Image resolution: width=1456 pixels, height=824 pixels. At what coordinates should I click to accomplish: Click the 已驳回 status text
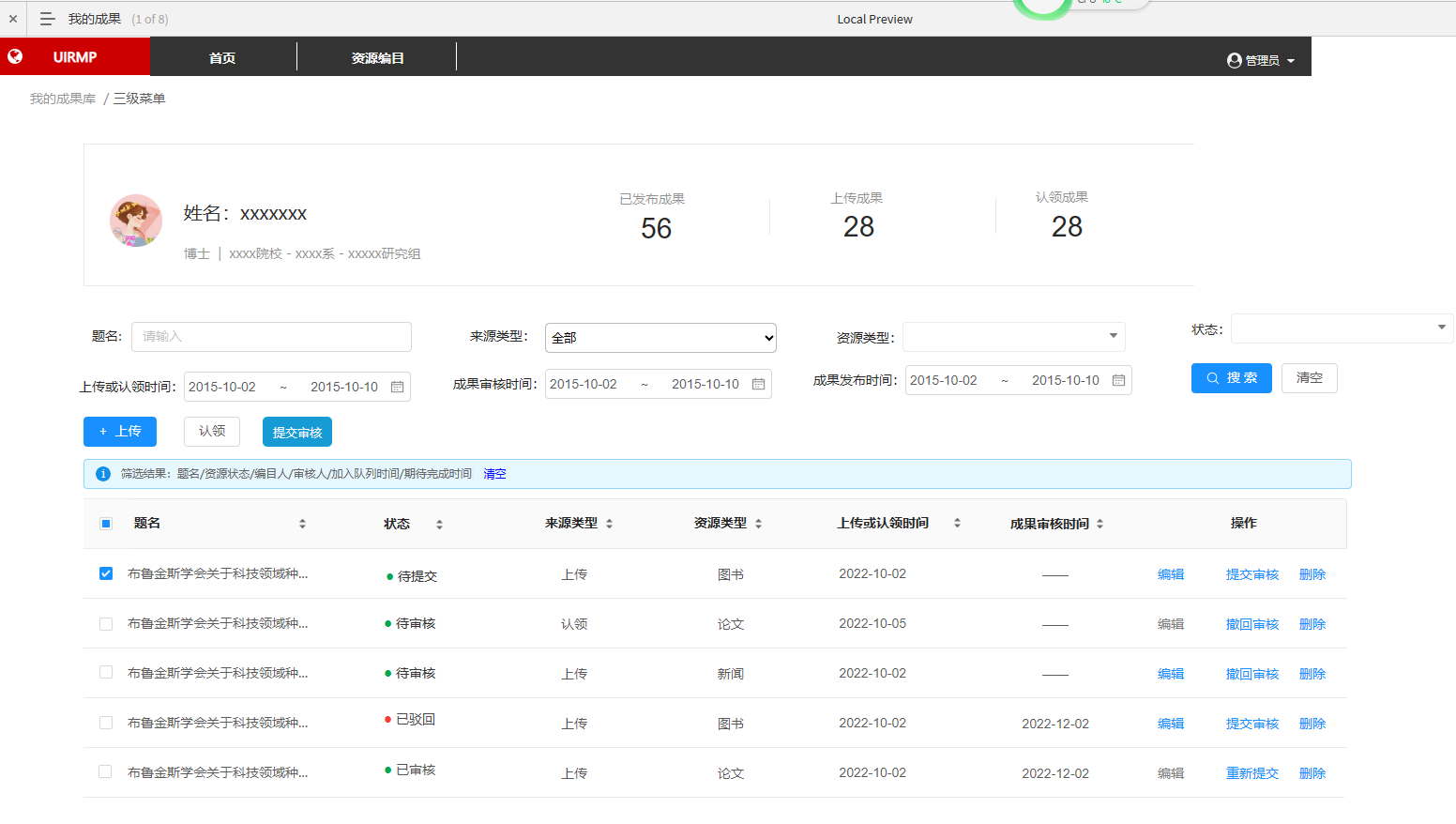pyautogui.click(x=416, y=719)
